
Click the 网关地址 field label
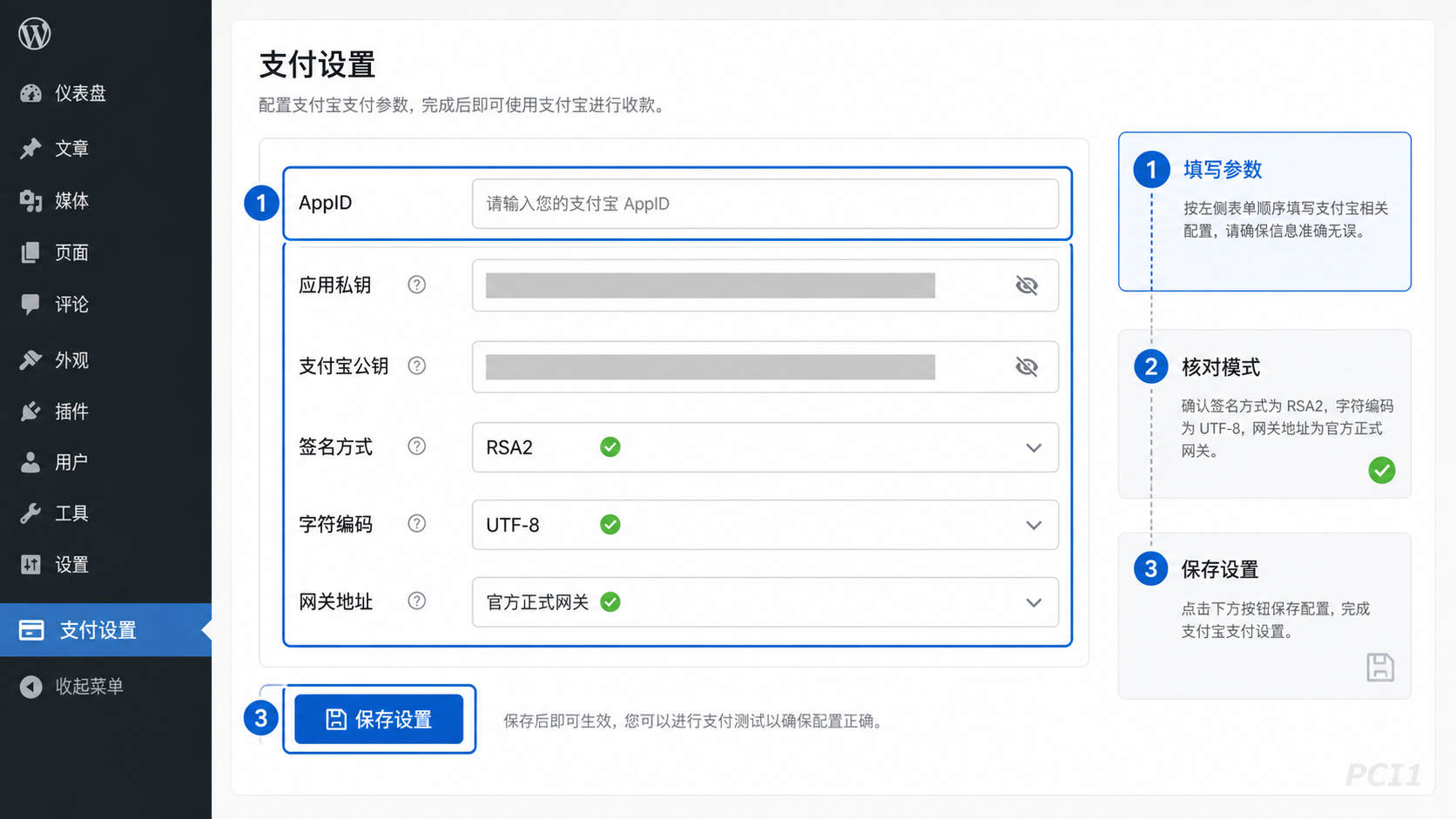tap(335, 602)
